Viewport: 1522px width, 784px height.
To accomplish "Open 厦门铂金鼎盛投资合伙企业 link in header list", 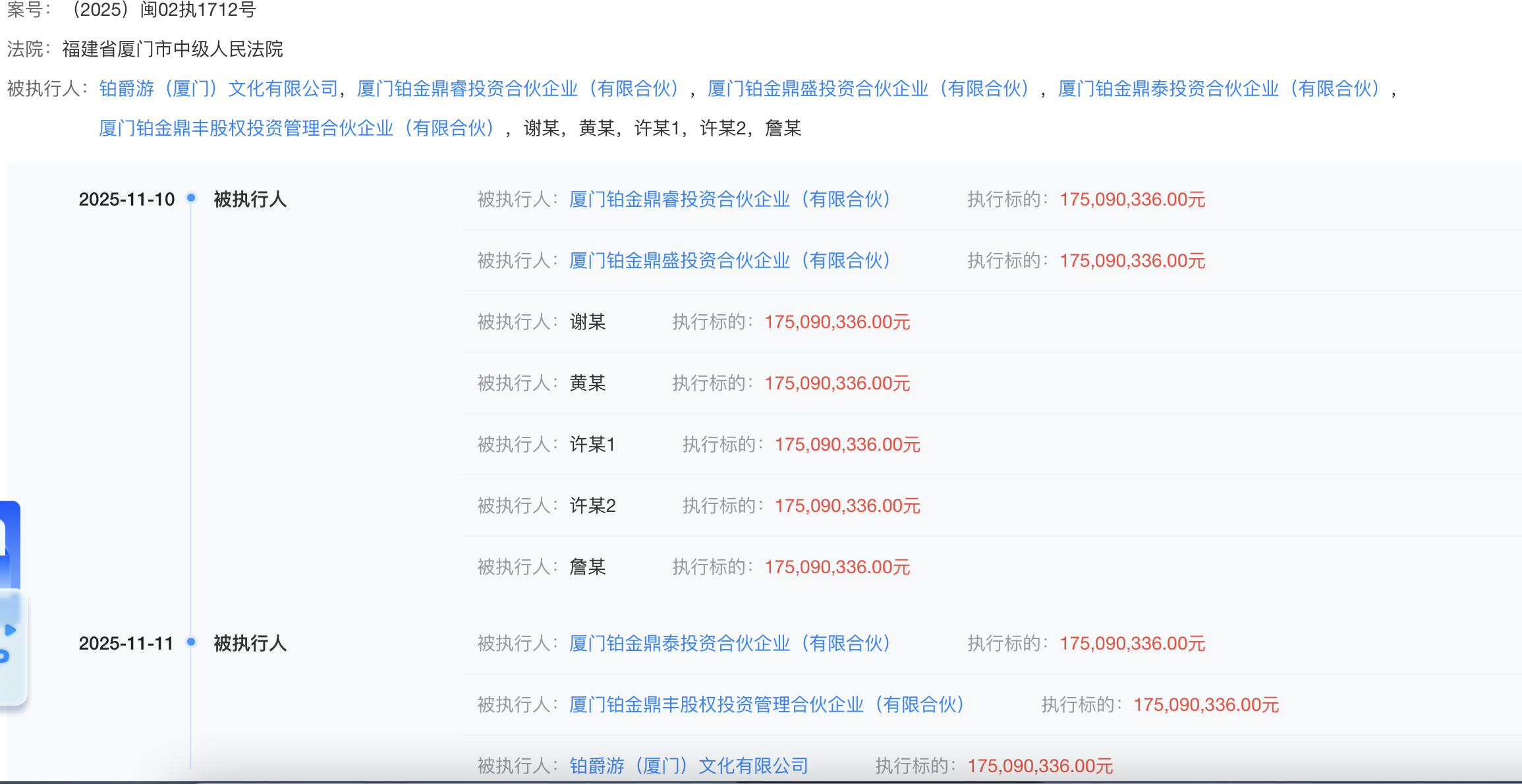I will click(871, 89).
